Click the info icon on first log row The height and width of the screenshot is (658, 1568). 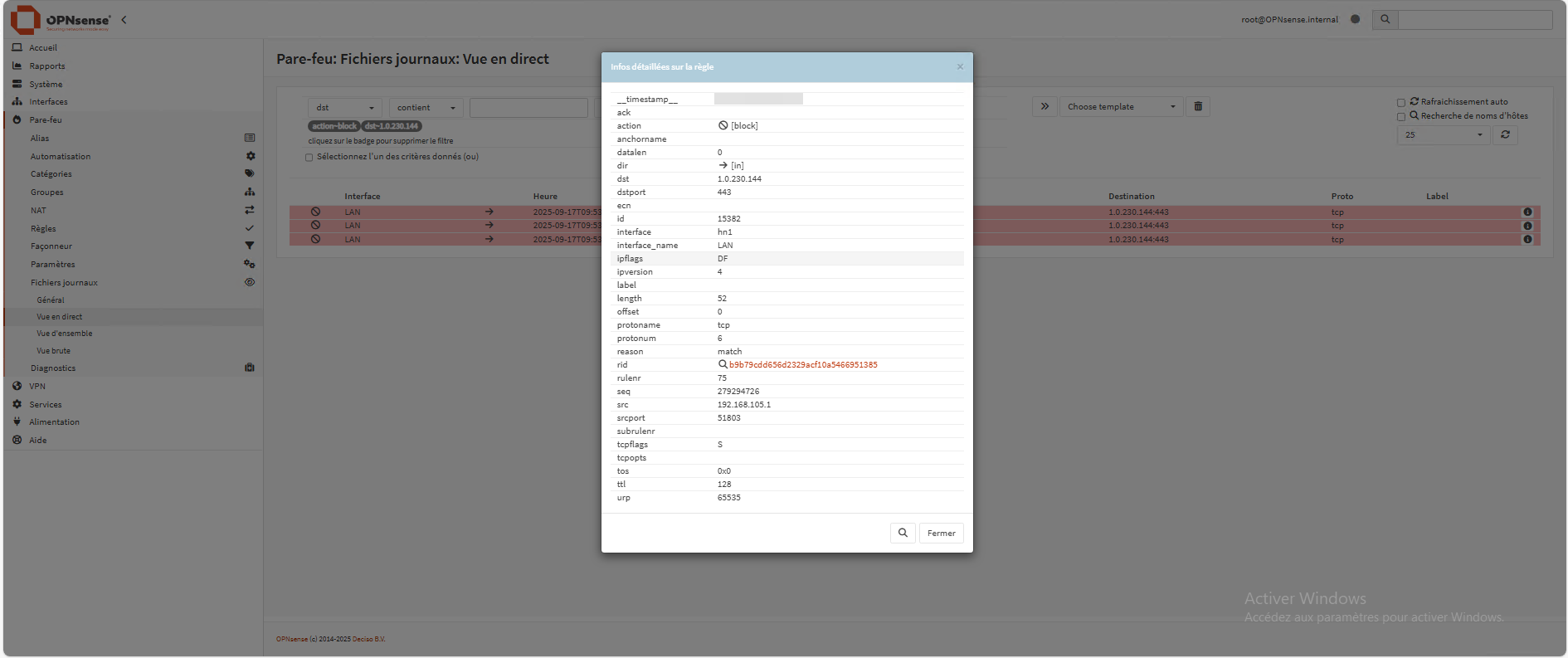pos(1527,212)
